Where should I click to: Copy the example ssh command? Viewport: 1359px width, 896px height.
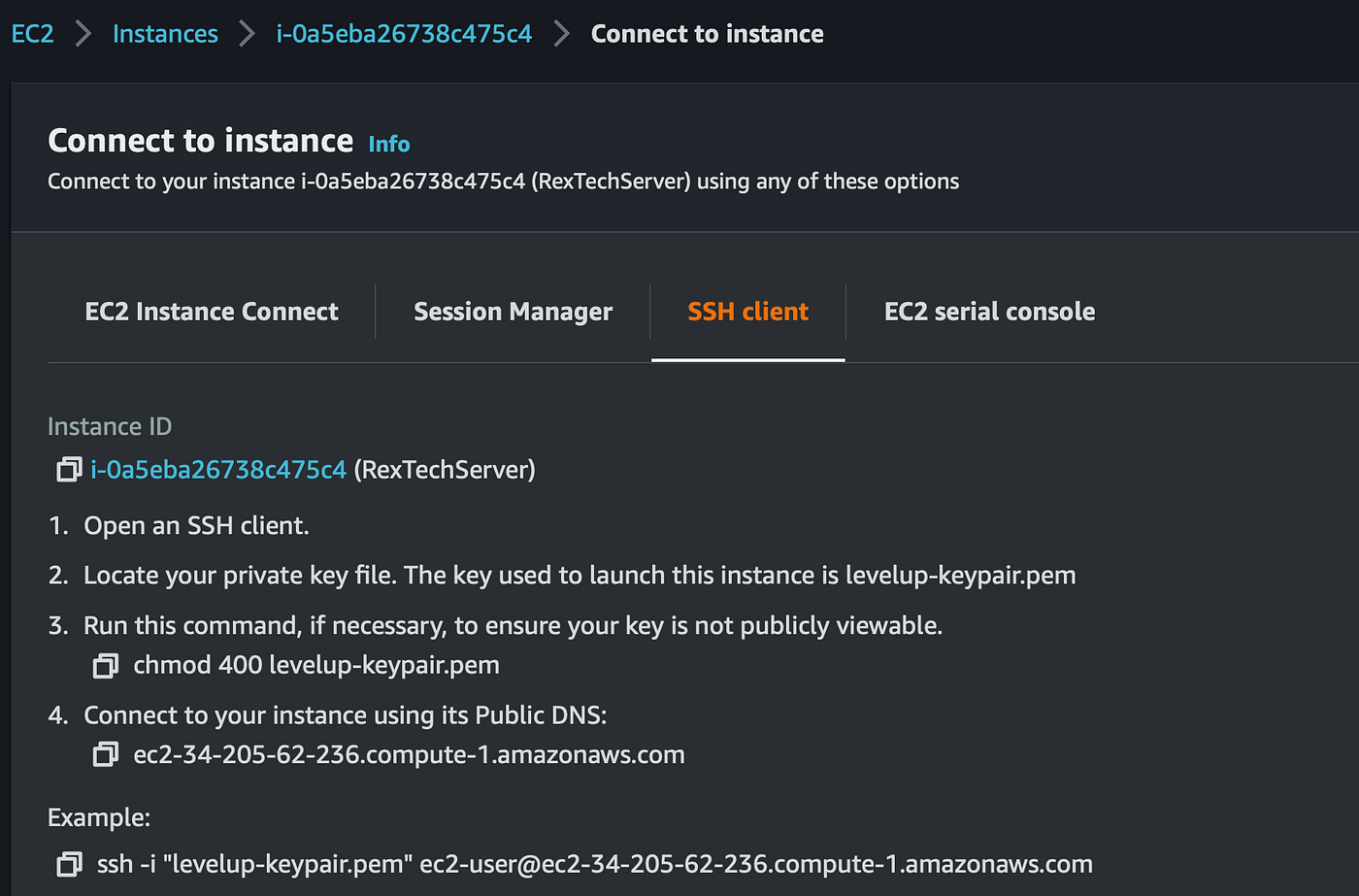(x=69, y=865)
